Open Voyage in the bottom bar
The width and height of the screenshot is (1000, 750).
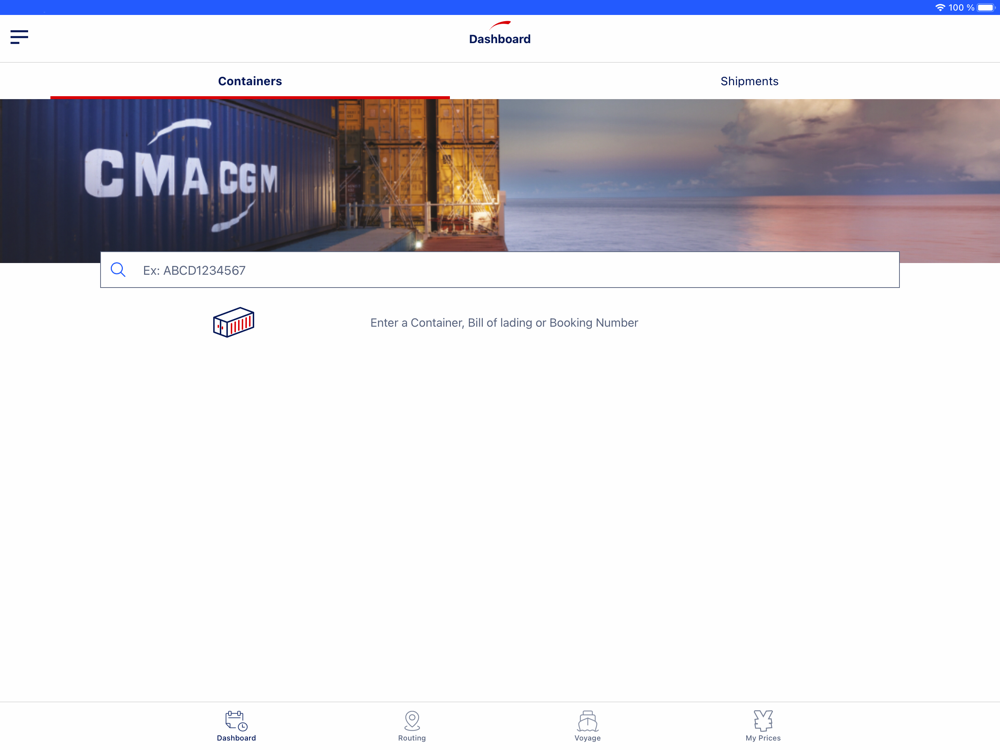587,726
